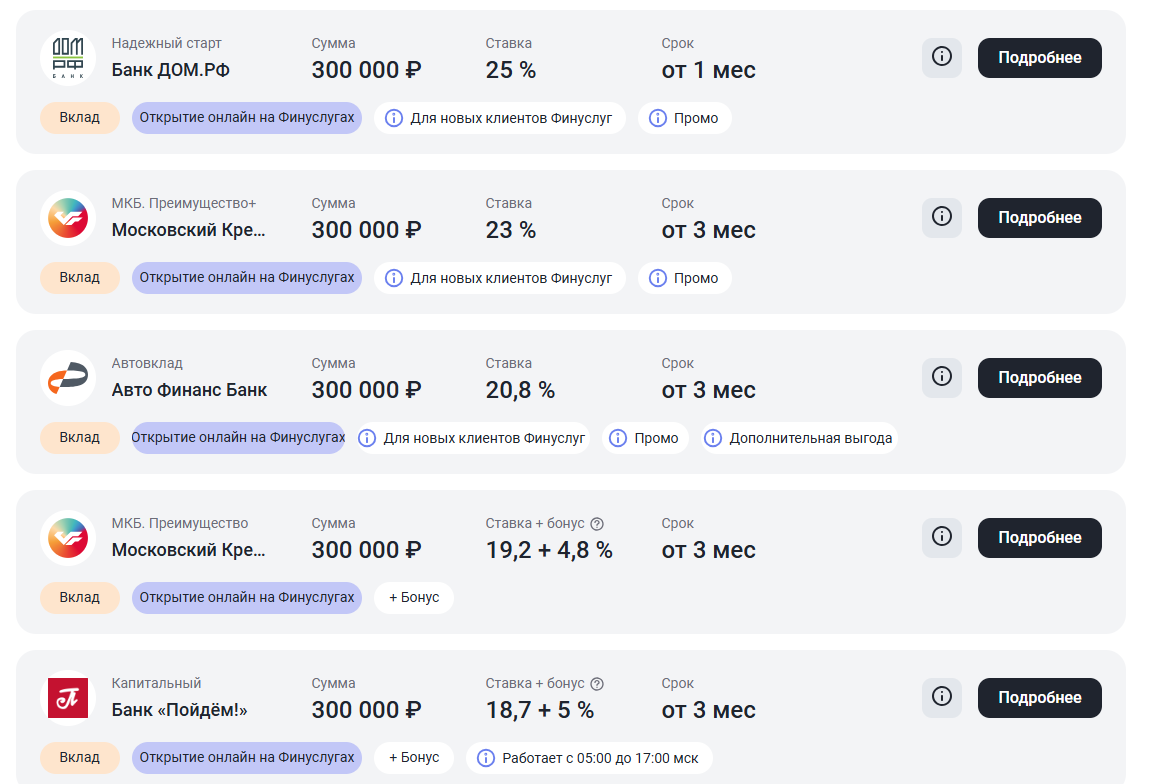Click Банк ДОМ.РФ logo

point(68,58)
